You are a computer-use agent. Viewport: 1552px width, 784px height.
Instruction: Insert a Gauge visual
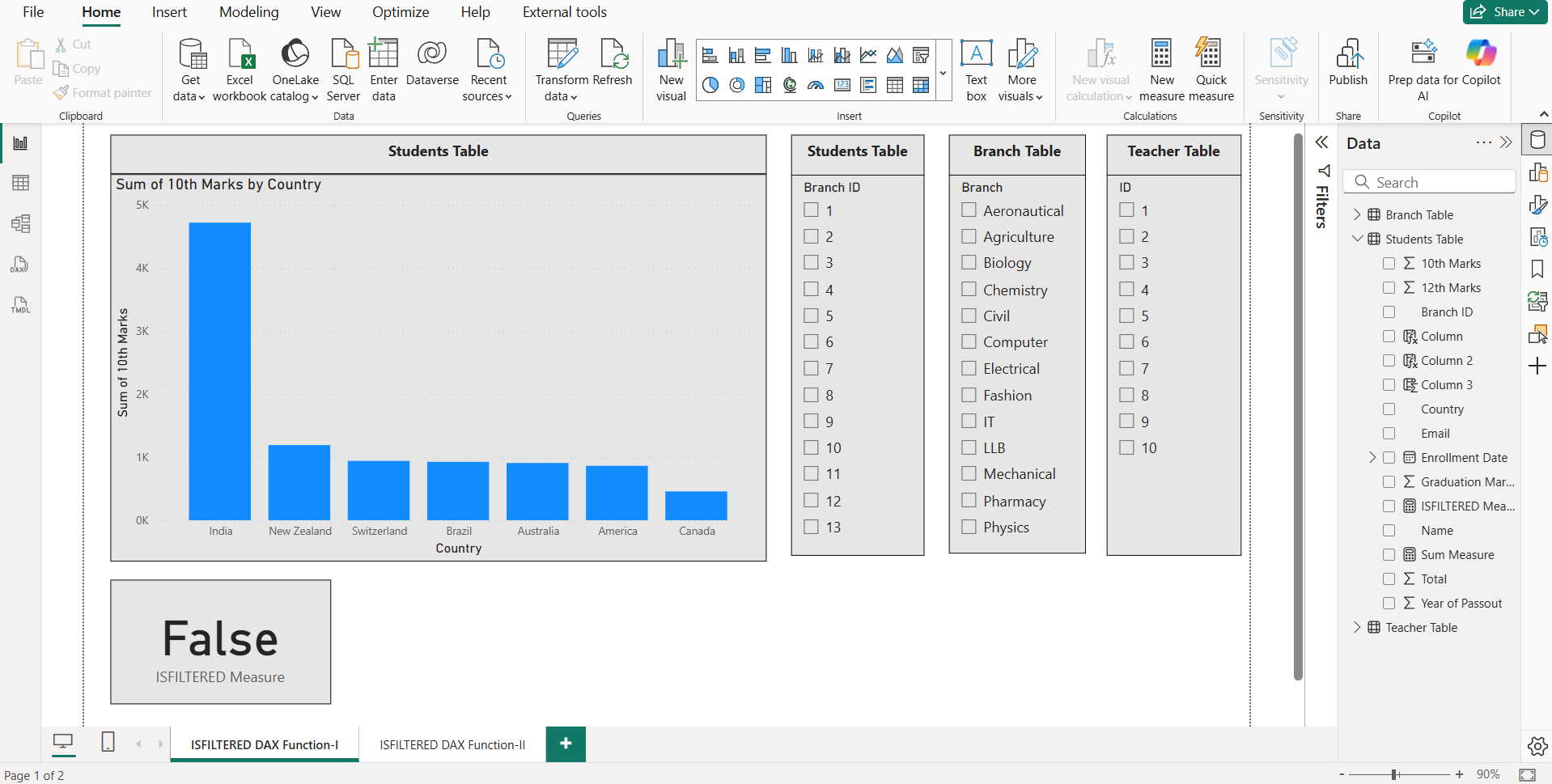point(816,84)
